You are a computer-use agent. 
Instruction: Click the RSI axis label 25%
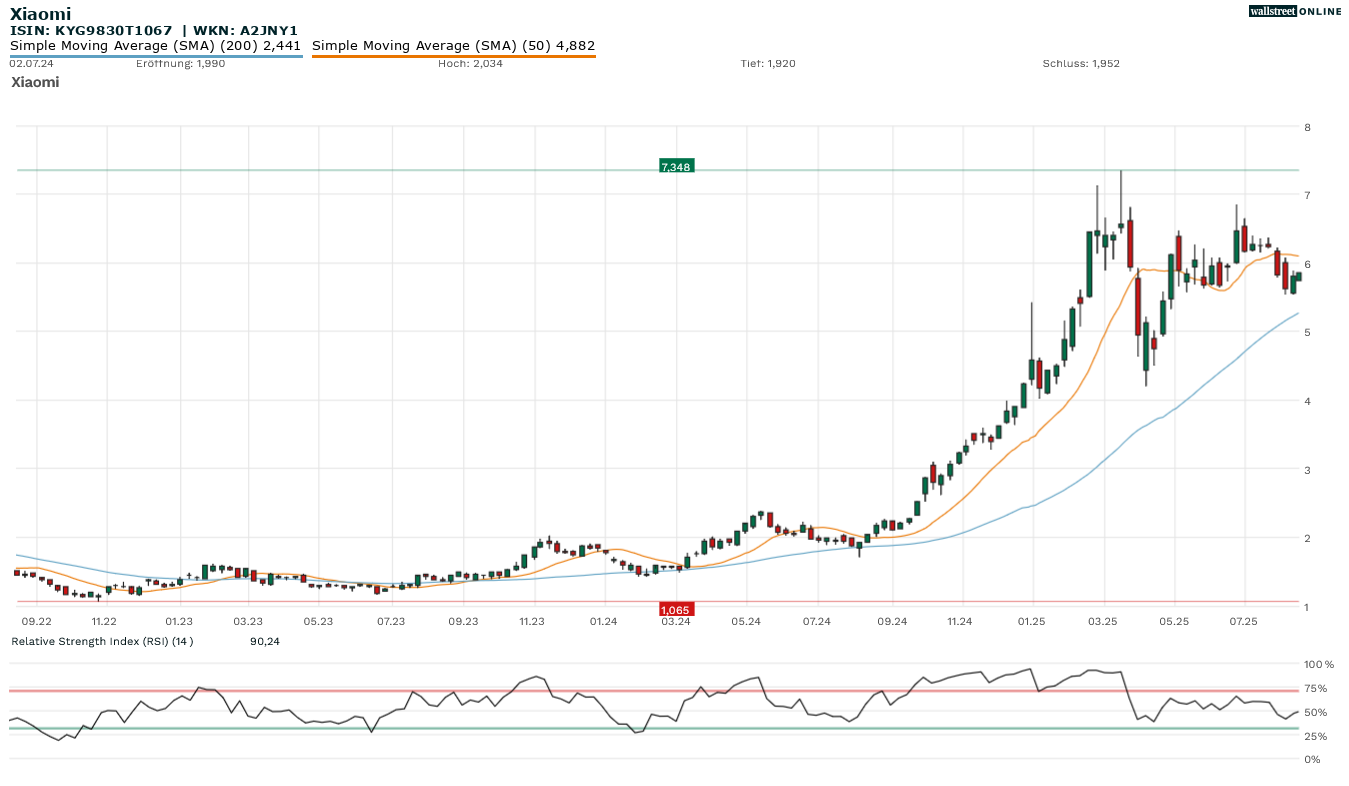(x=1315, y=736)
